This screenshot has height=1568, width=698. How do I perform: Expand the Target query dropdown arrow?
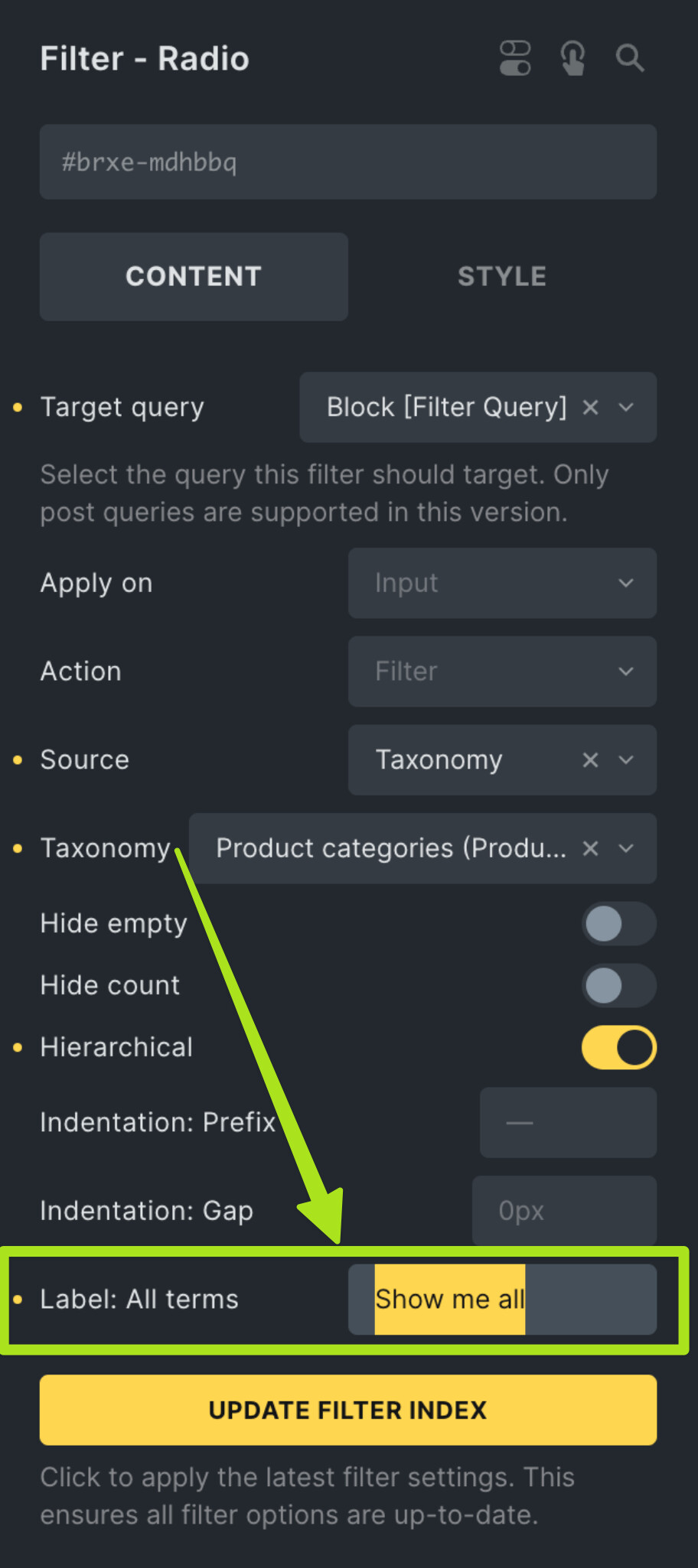(x=626, y=408)
